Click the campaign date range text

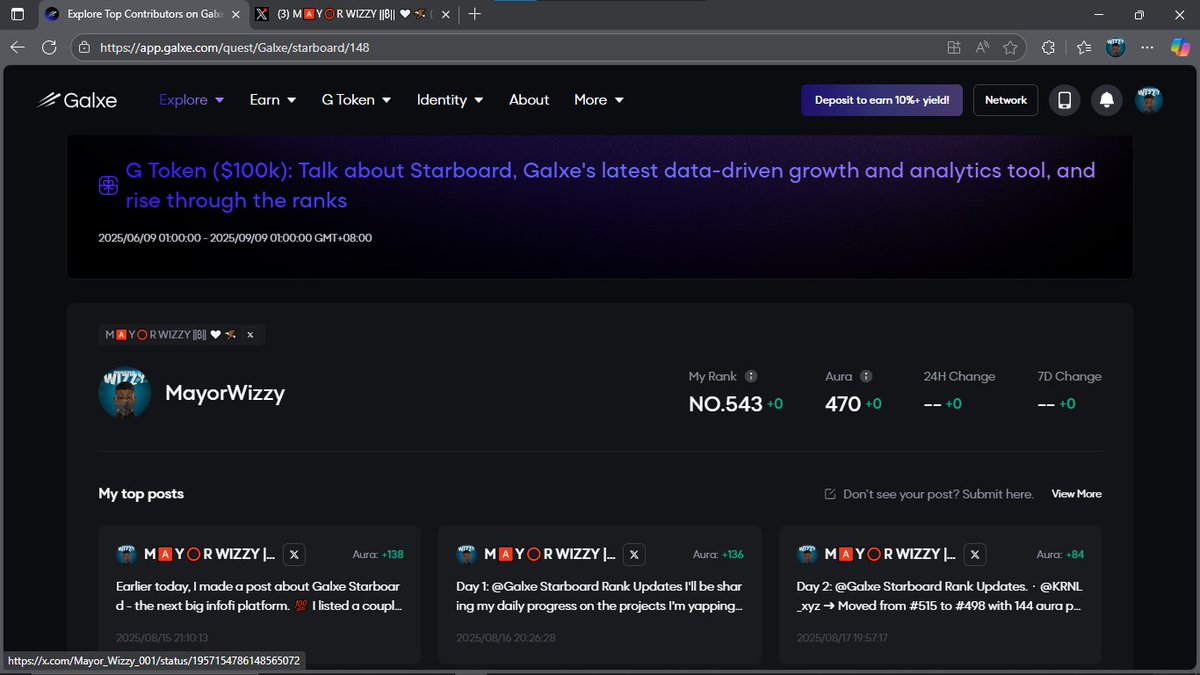235,238
